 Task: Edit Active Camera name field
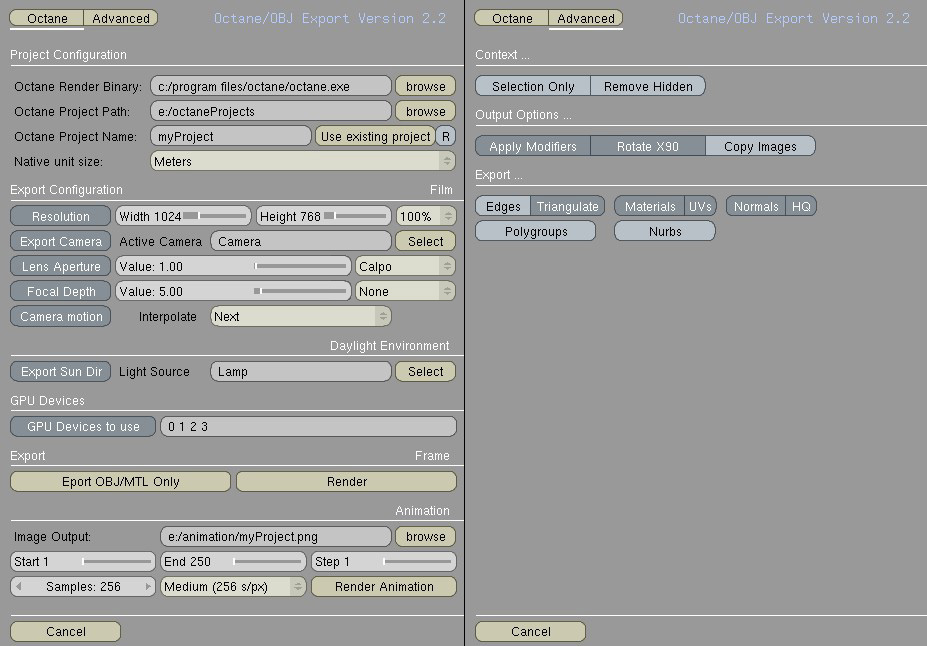[301, 241]
